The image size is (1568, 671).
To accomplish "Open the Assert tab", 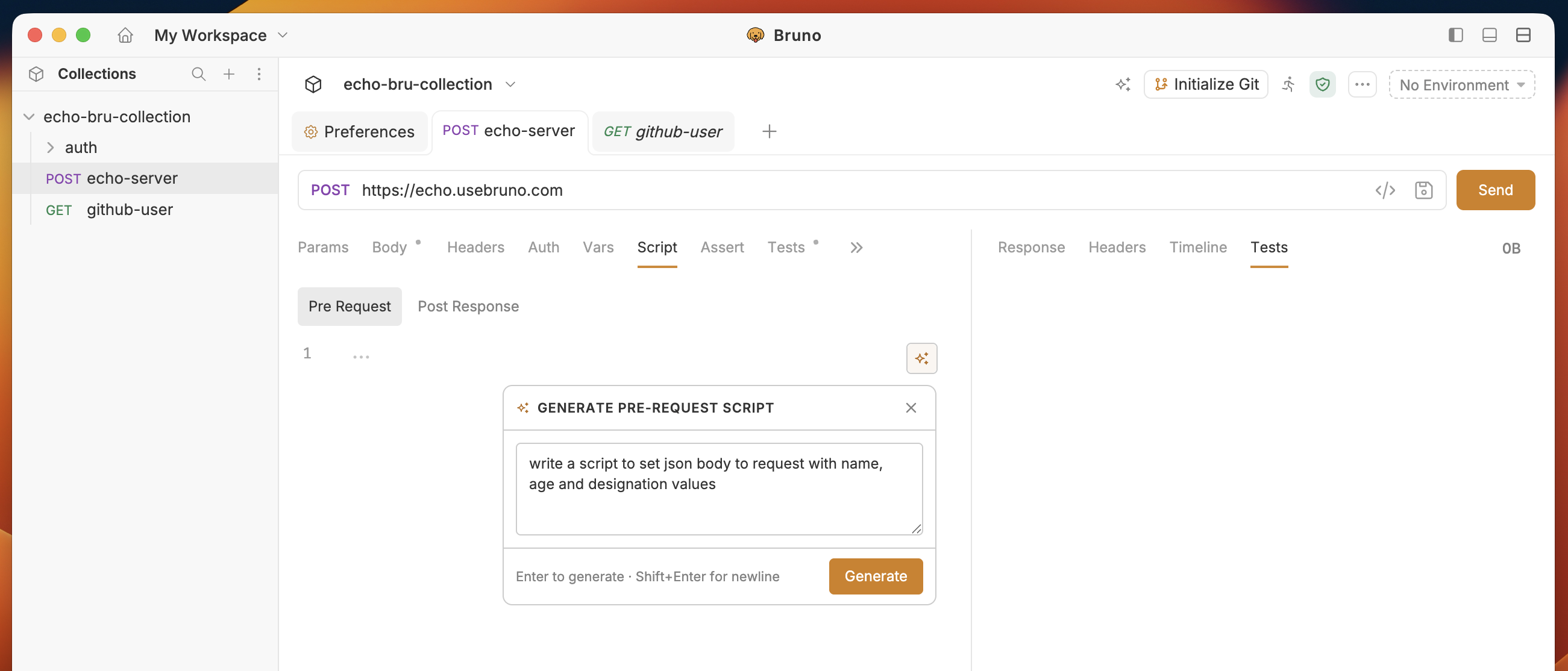I will click(x=722, y=247).
